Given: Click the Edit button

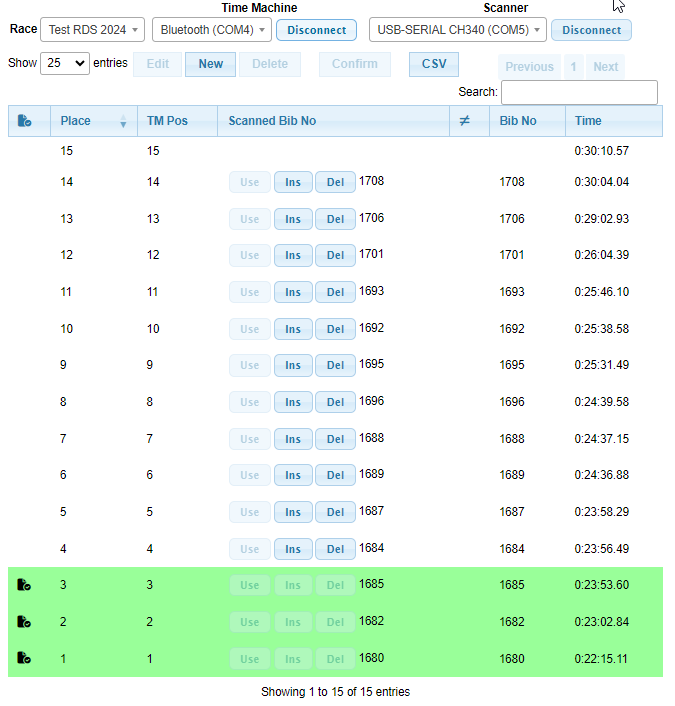Looking at the screenshot, I should 158,64.
